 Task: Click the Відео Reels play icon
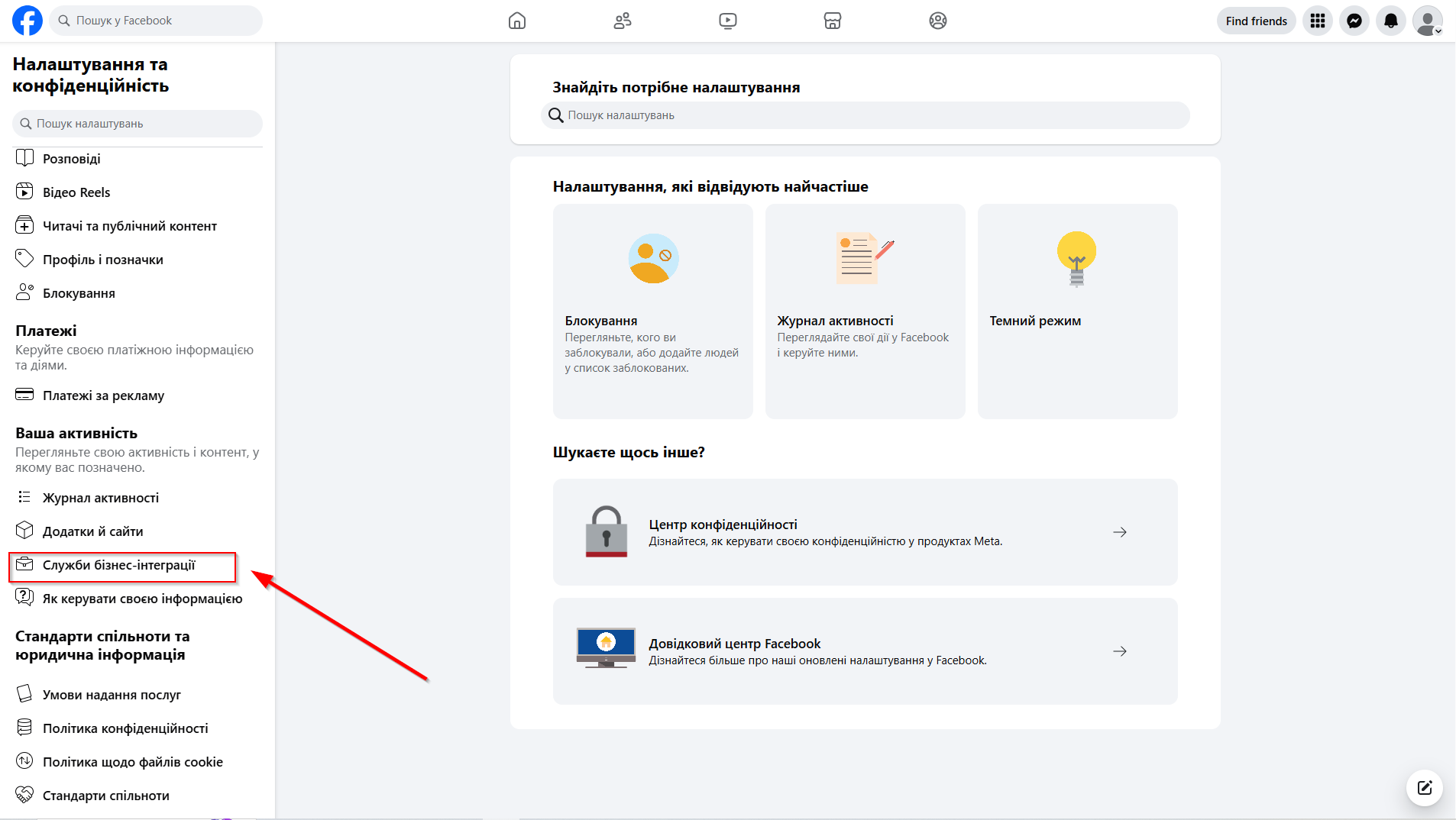24,192
